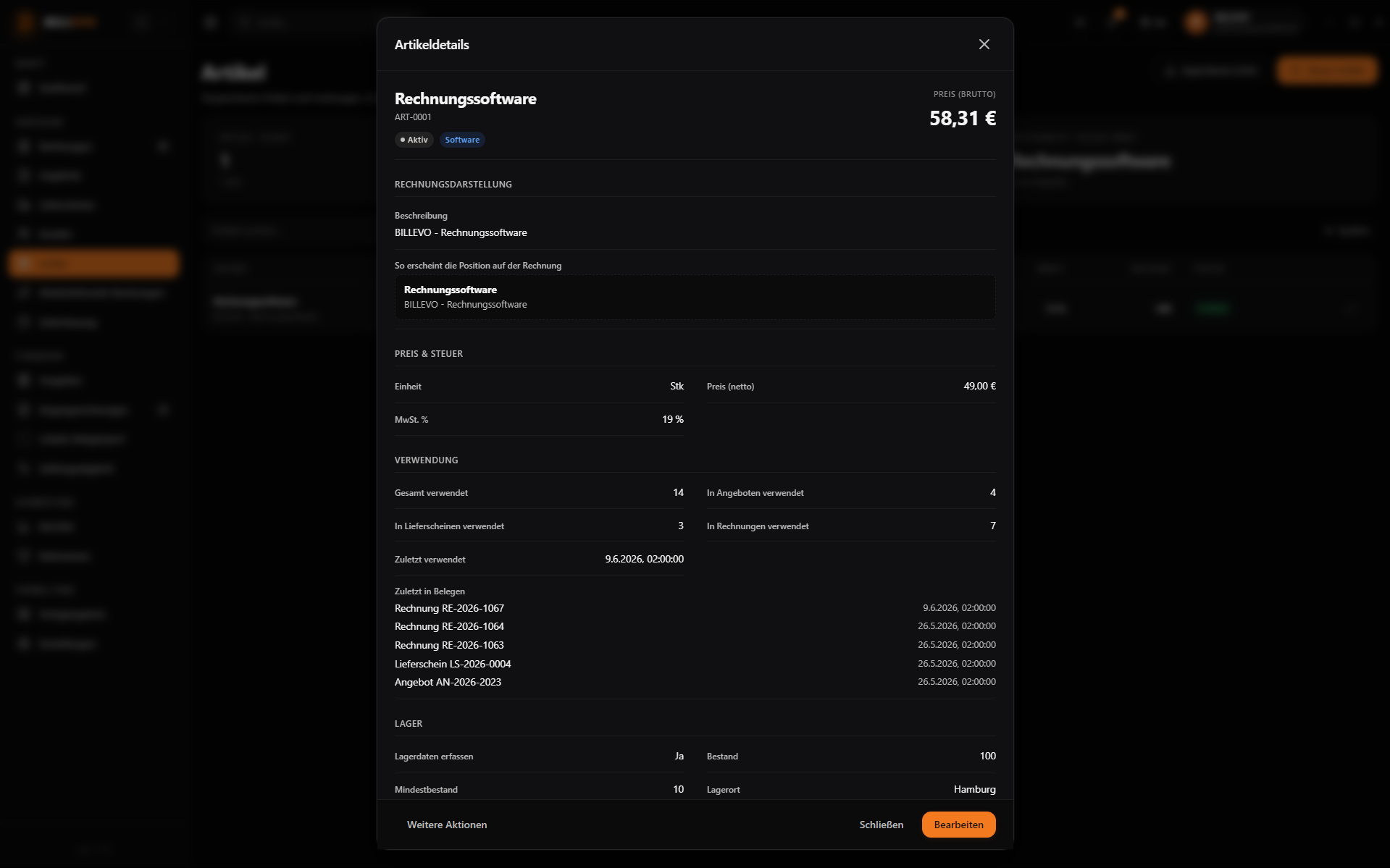
Task: Click the Mindestbestand value 10
Action: [678, 789]
